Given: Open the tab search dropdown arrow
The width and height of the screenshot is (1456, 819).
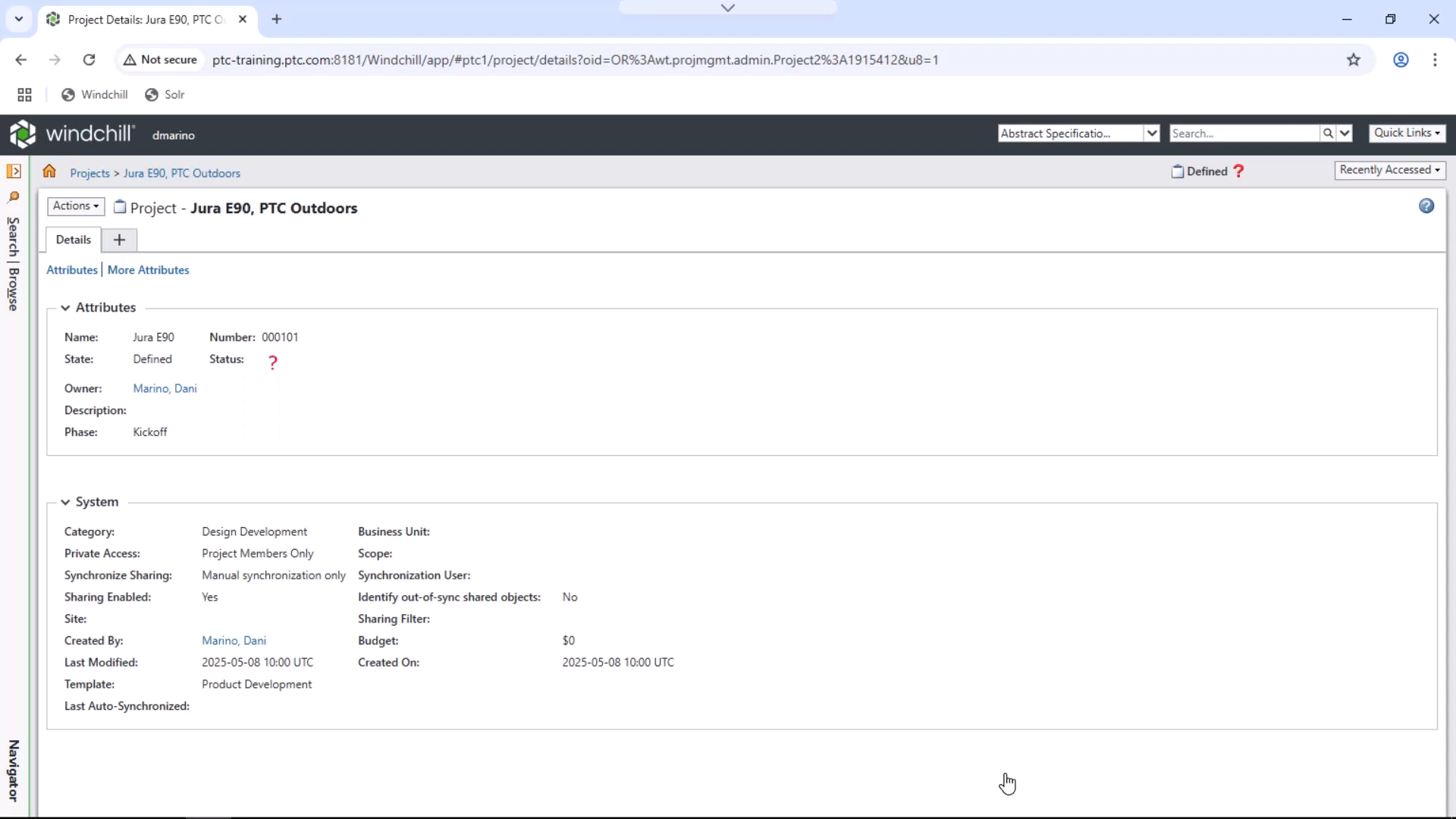Looking at the screenshot, I should coord(19,20).
